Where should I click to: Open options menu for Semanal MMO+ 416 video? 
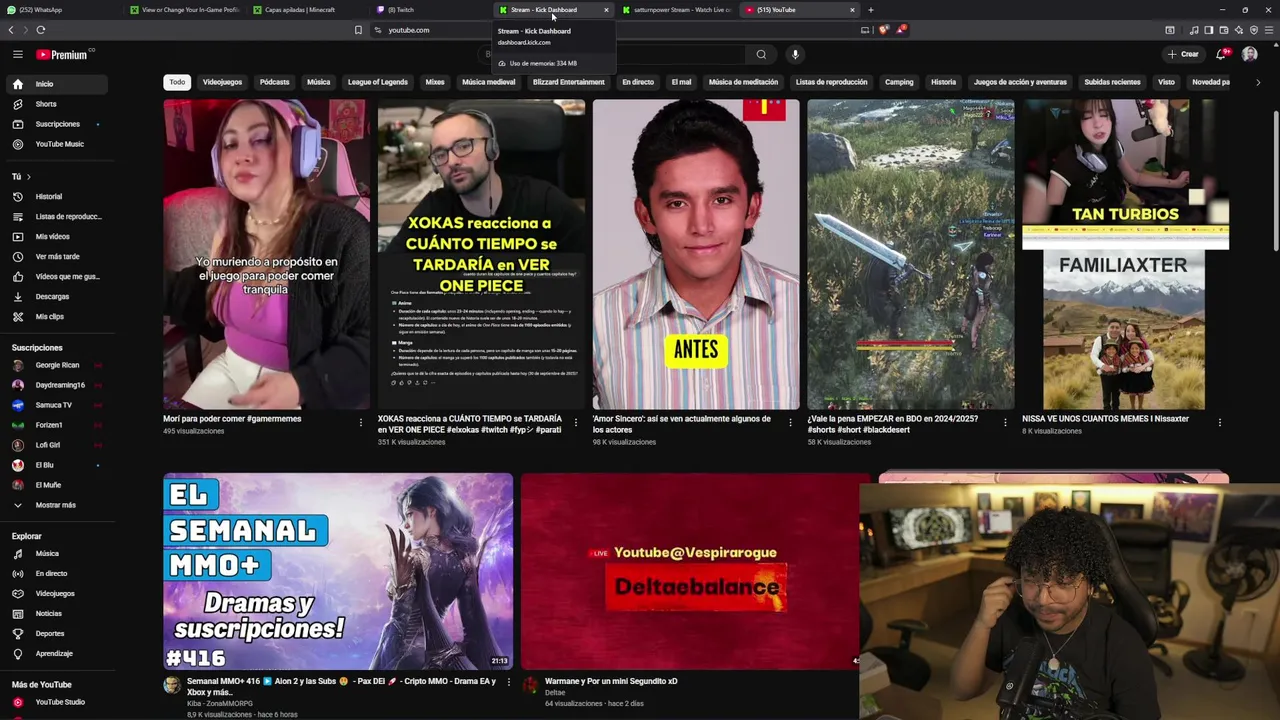point(508,682)
